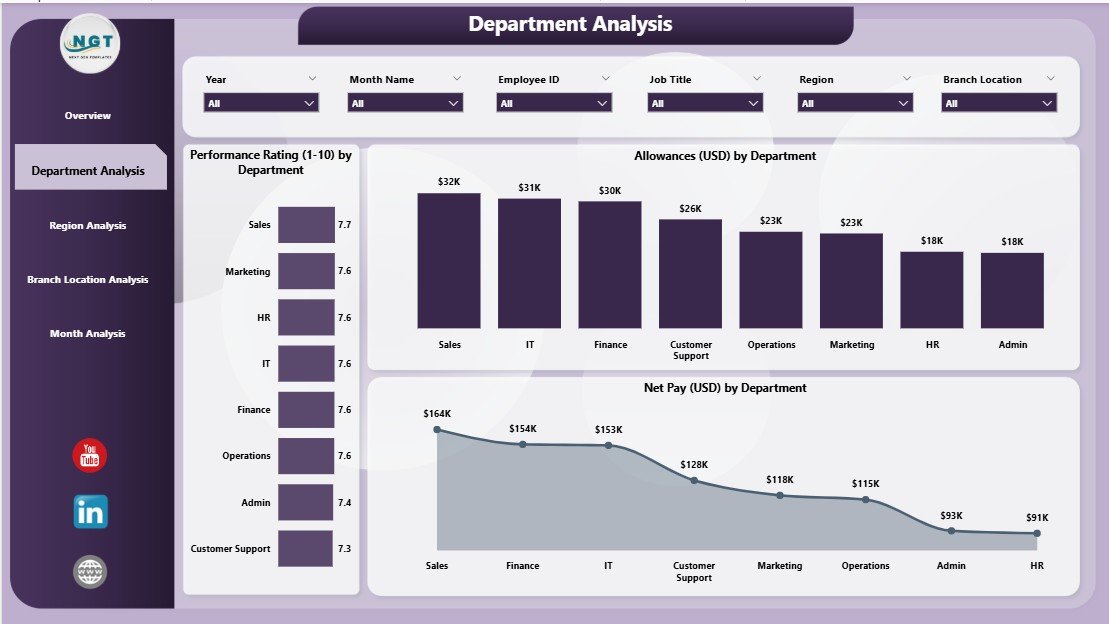Screen dimensions: 1109x624
Task: Open the Year filter dropdown
Action: 260,102
